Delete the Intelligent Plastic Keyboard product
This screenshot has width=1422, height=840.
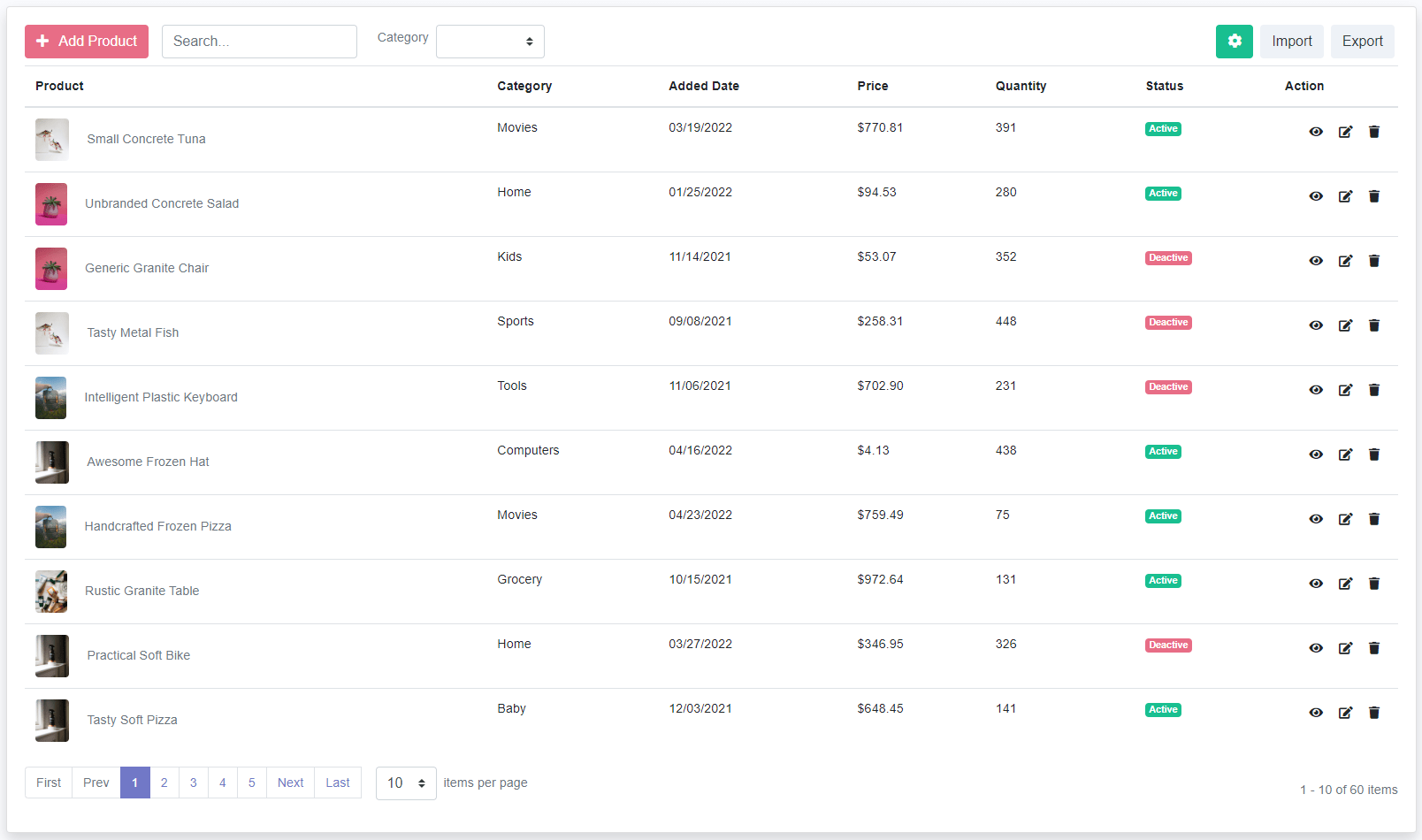1374,390
